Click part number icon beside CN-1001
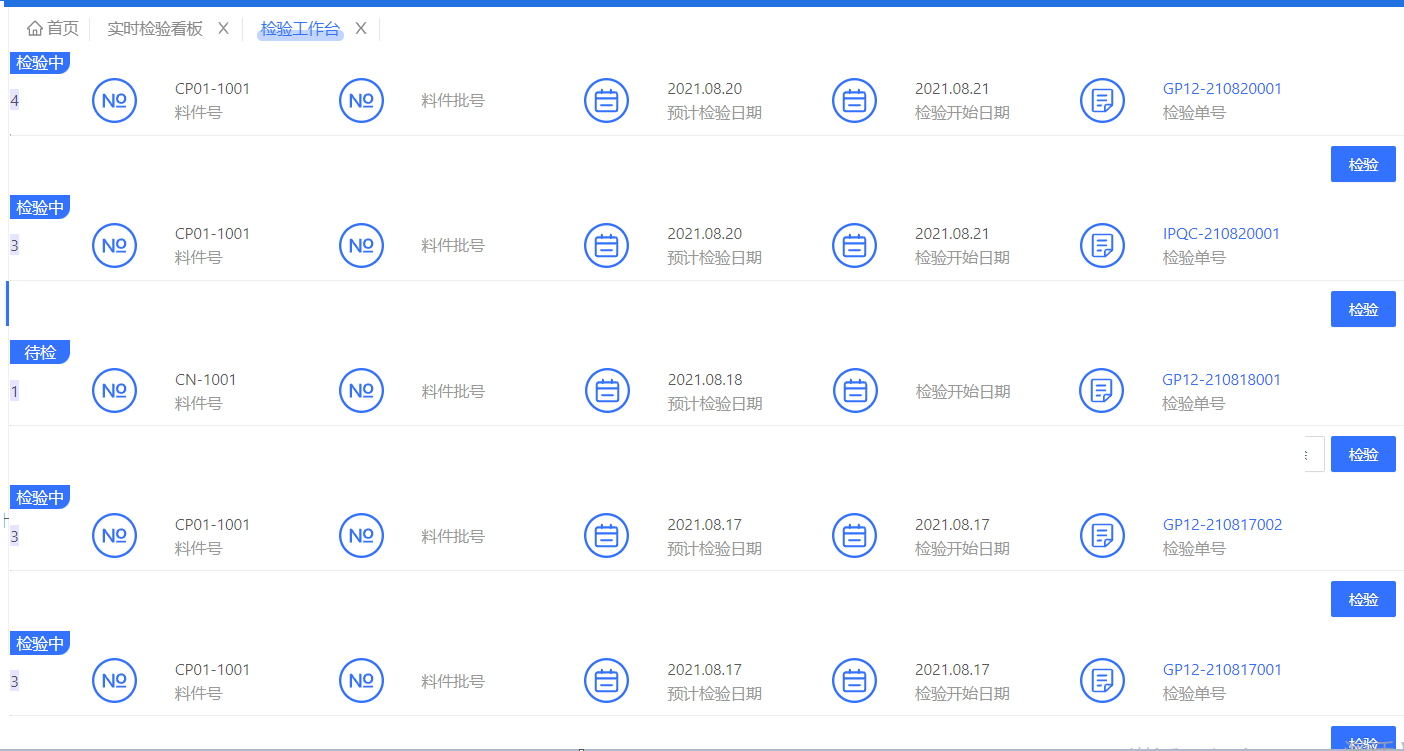The height and width of the screenshot is (751, 1404). 115,391
